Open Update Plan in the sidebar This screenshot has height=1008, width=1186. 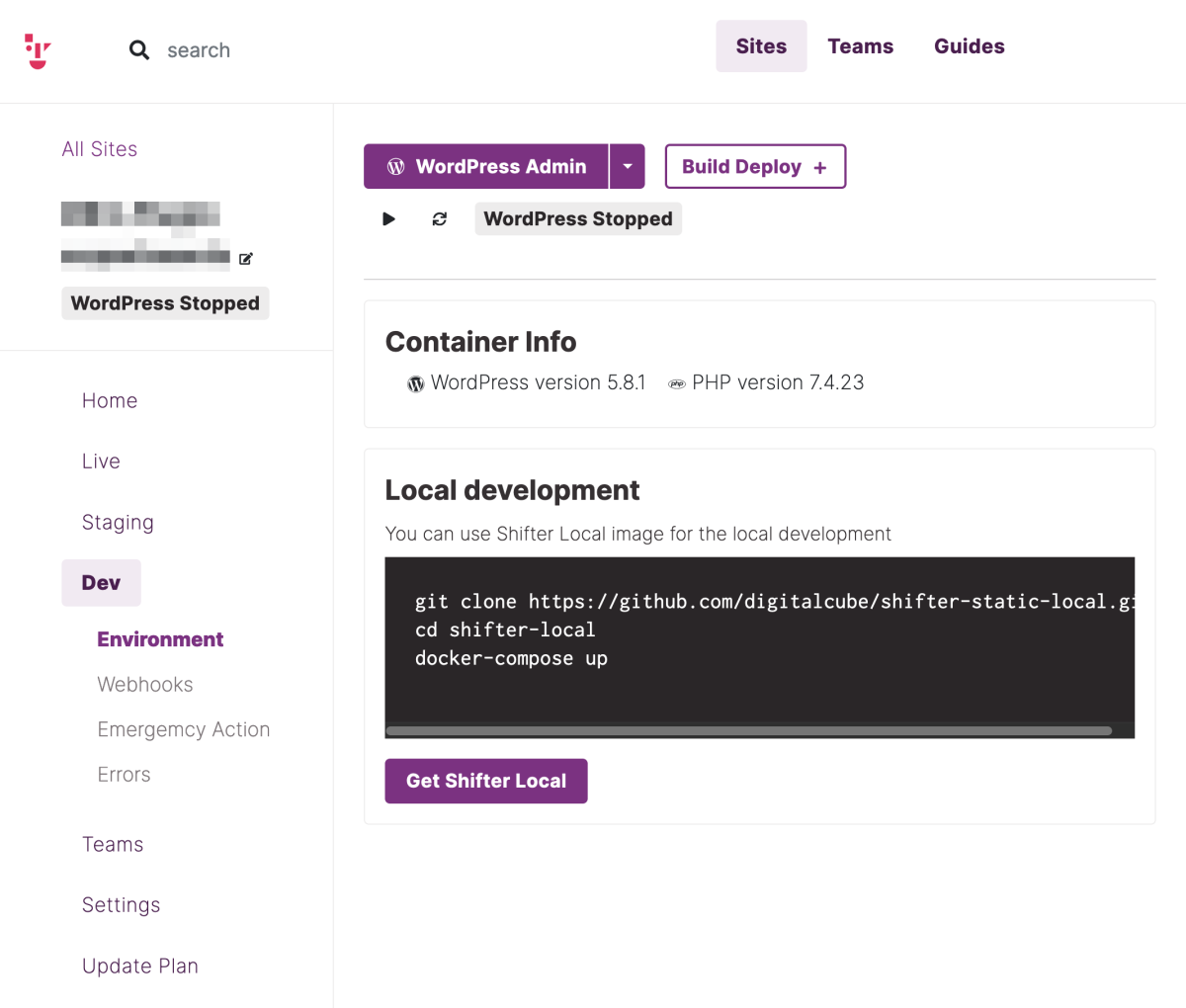point(140,966)
